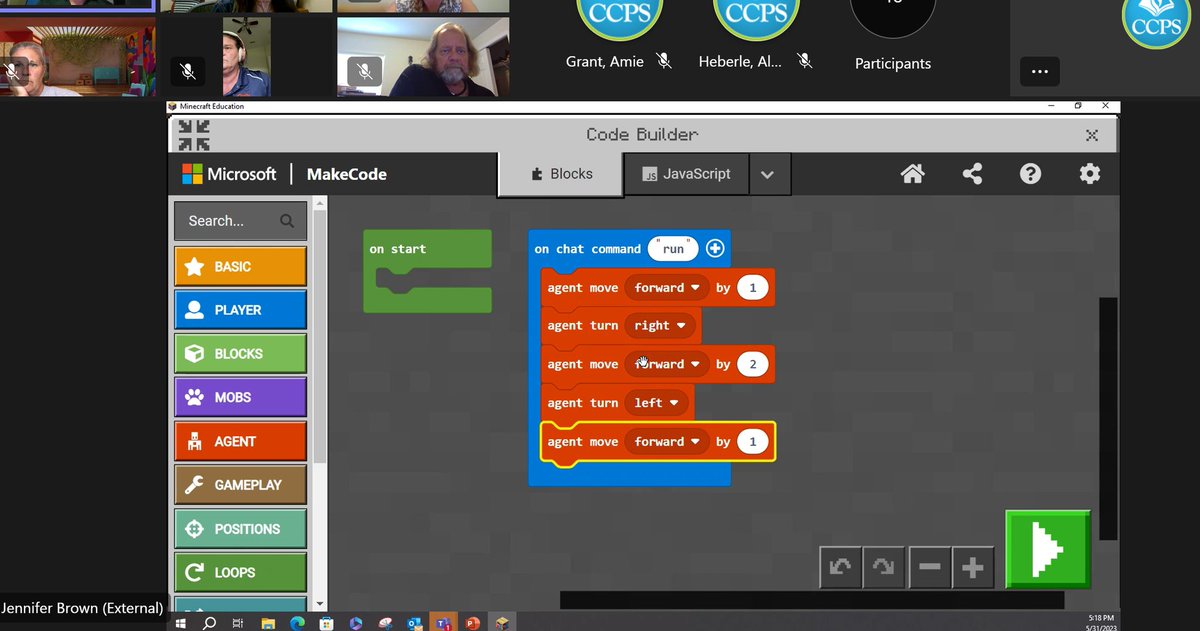1200x631 pixels.
Task: Open more options ellipsis in meeting
Action: (1040, 72)
